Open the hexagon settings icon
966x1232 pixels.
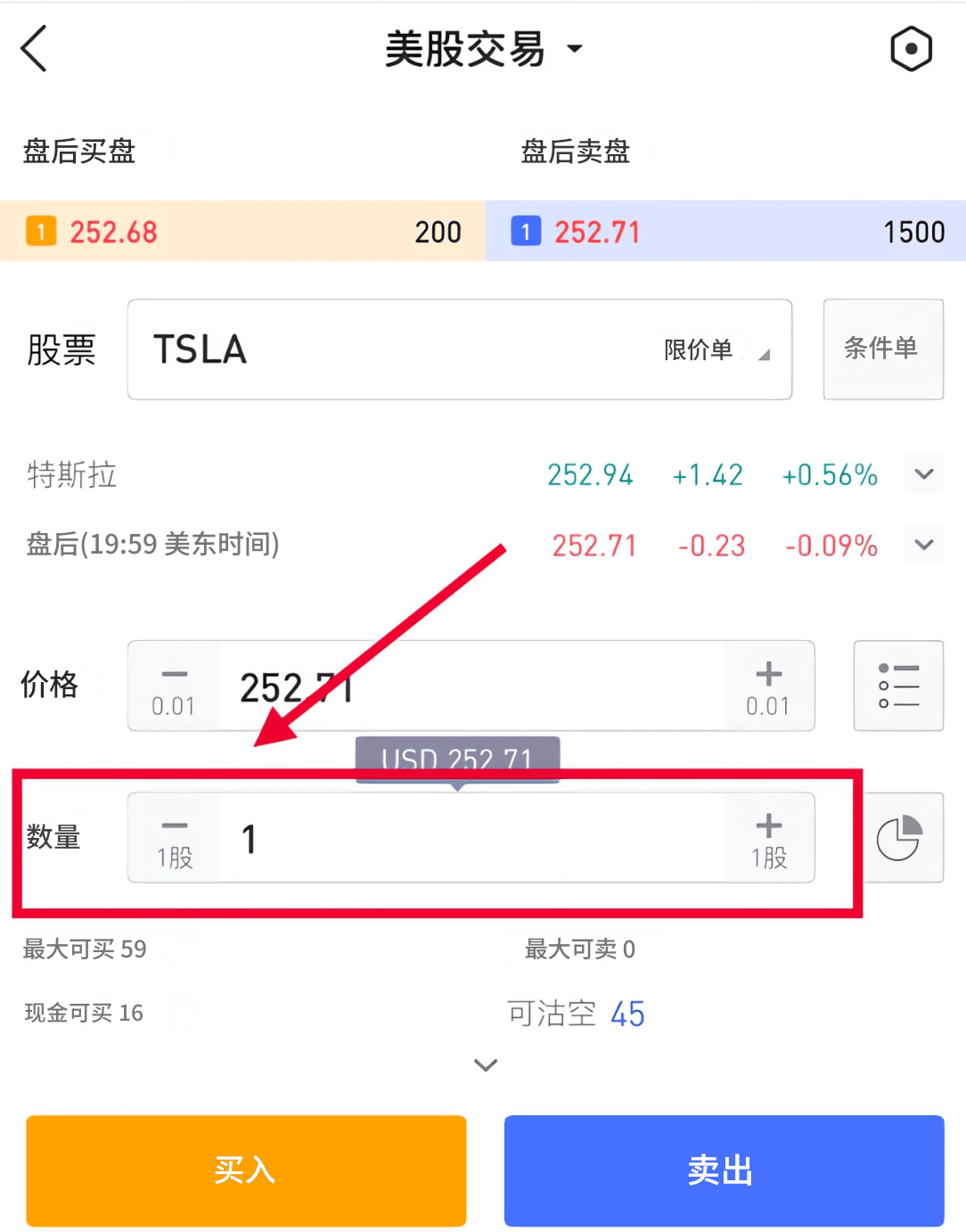(x=911, y=48)
